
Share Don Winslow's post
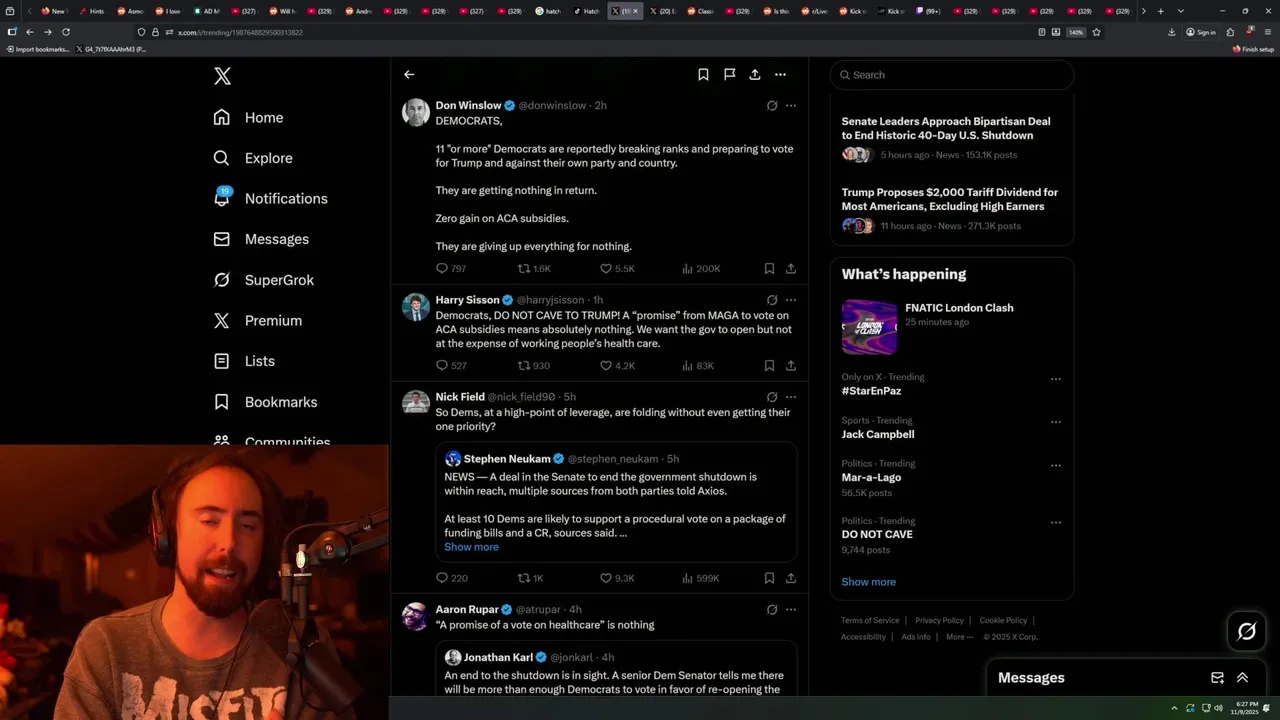click(791, 268)
